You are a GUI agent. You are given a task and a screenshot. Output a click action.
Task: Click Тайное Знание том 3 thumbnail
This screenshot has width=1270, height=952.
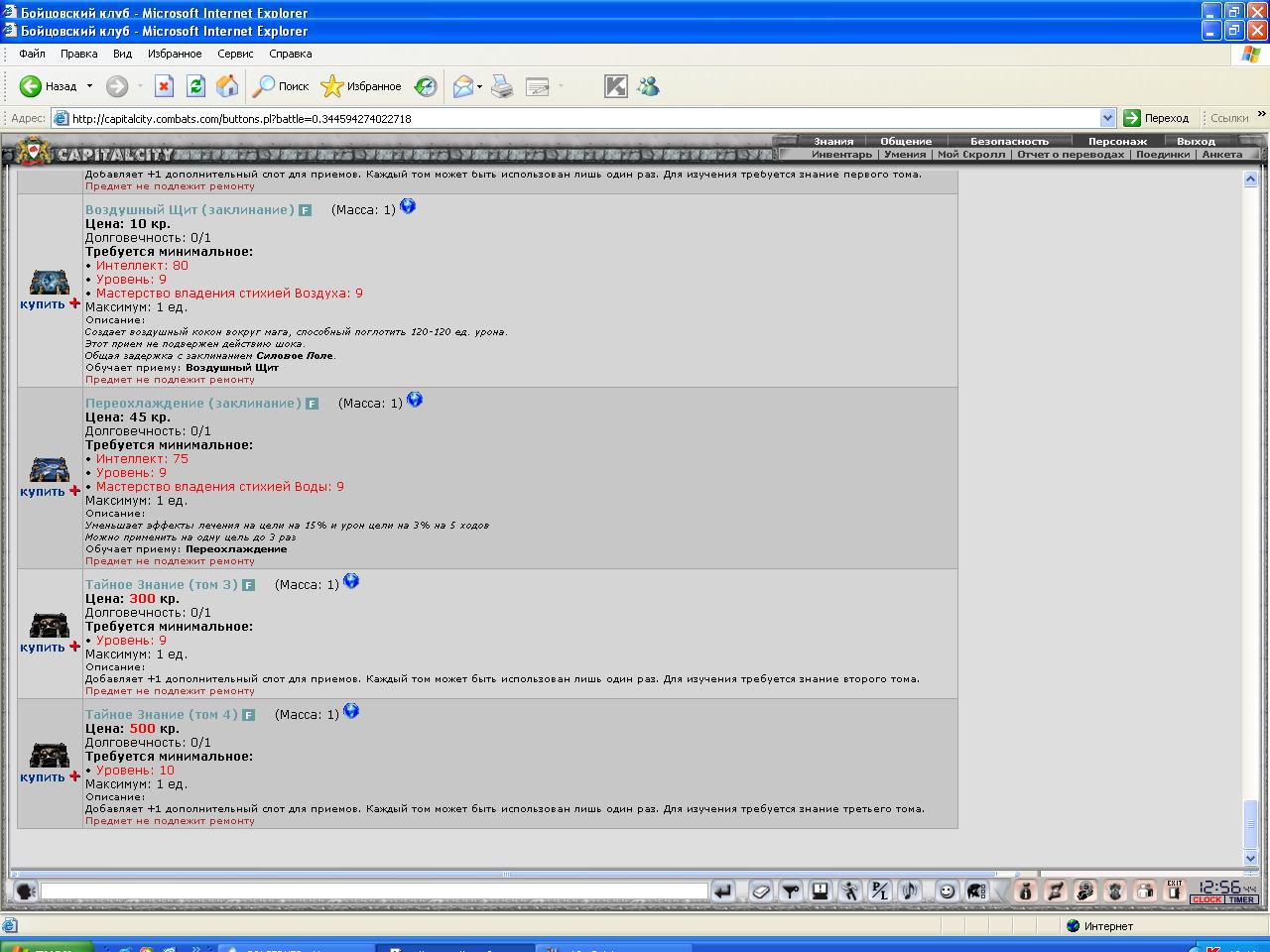coord(49,625)
